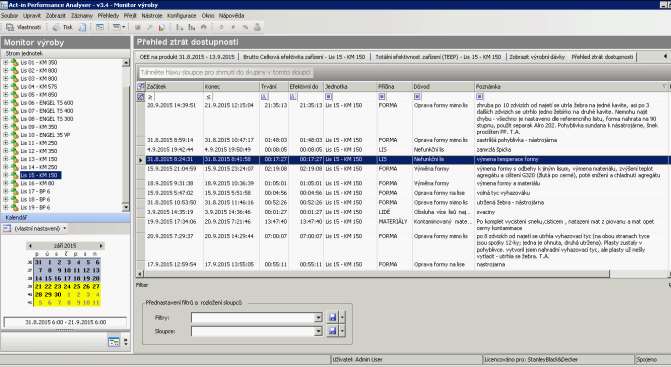Viewport: 671px width, 367px height.
Task: Expand the Lis 01 - KM 350 tree node
Action: (x=6, y=62)
